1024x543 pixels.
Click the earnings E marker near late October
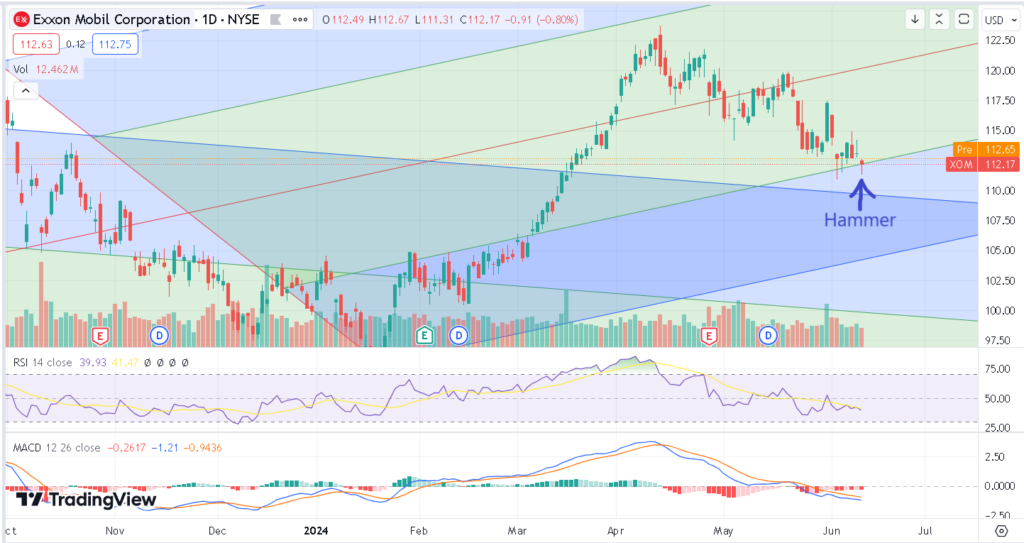(x=100, y=337)
